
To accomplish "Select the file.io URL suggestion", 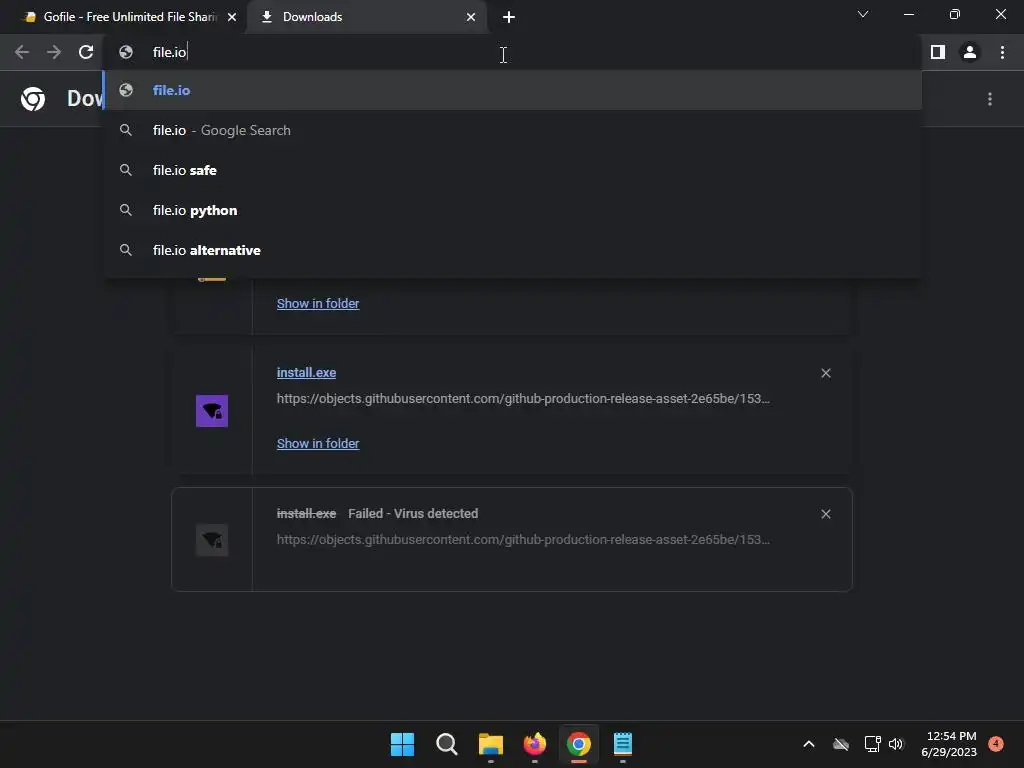I will (x=513, y=90).
